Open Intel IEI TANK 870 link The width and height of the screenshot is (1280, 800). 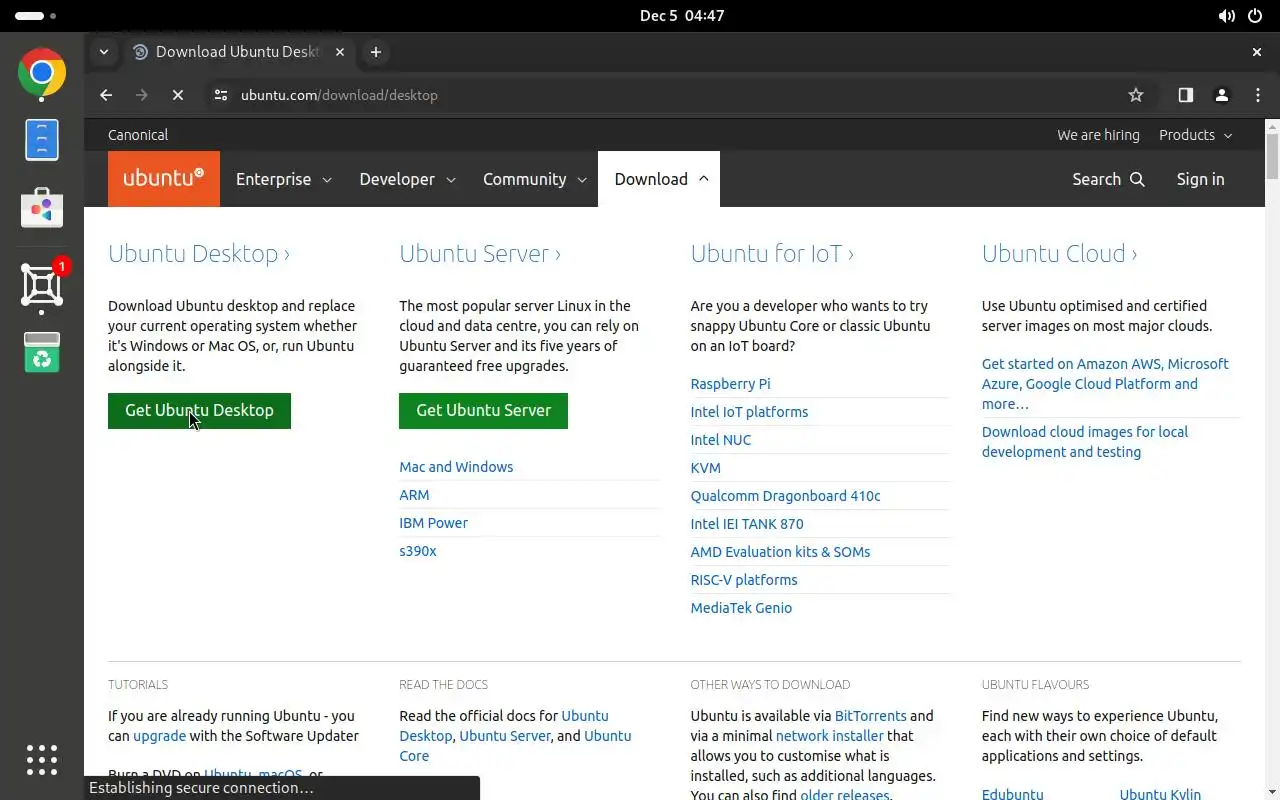tap(747, 524)
